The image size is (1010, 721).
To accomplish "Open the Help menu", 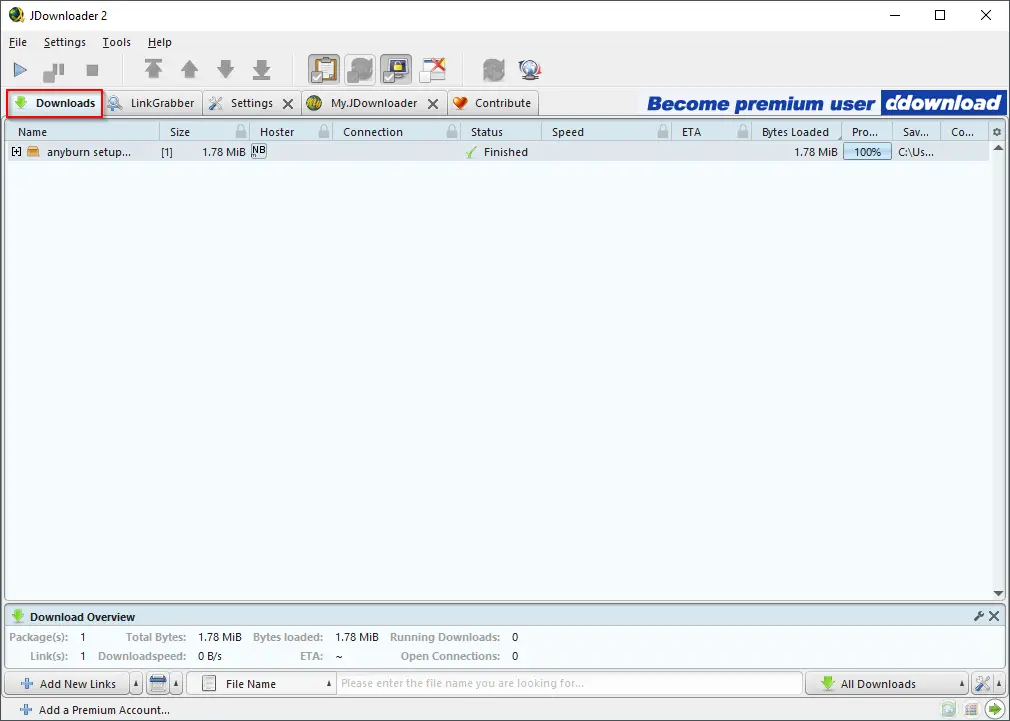I will pyautogui.click(x=159, y=42).
